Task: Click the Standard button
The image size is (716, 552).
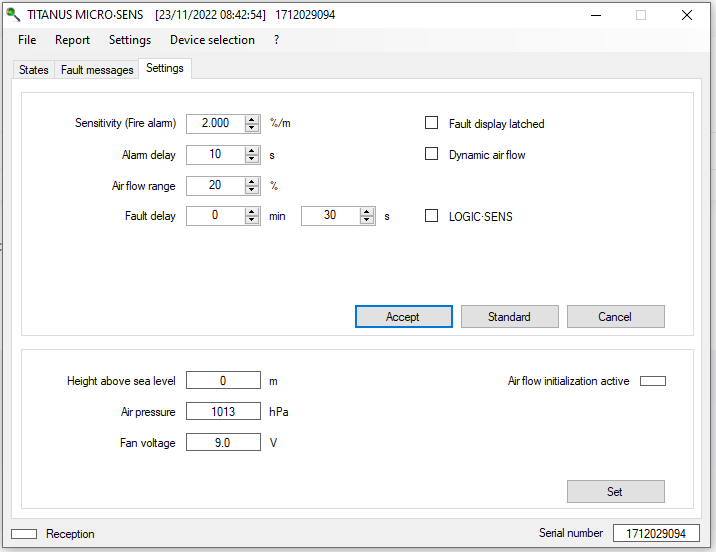Action: pyautogui.click(x=510, y=316)
